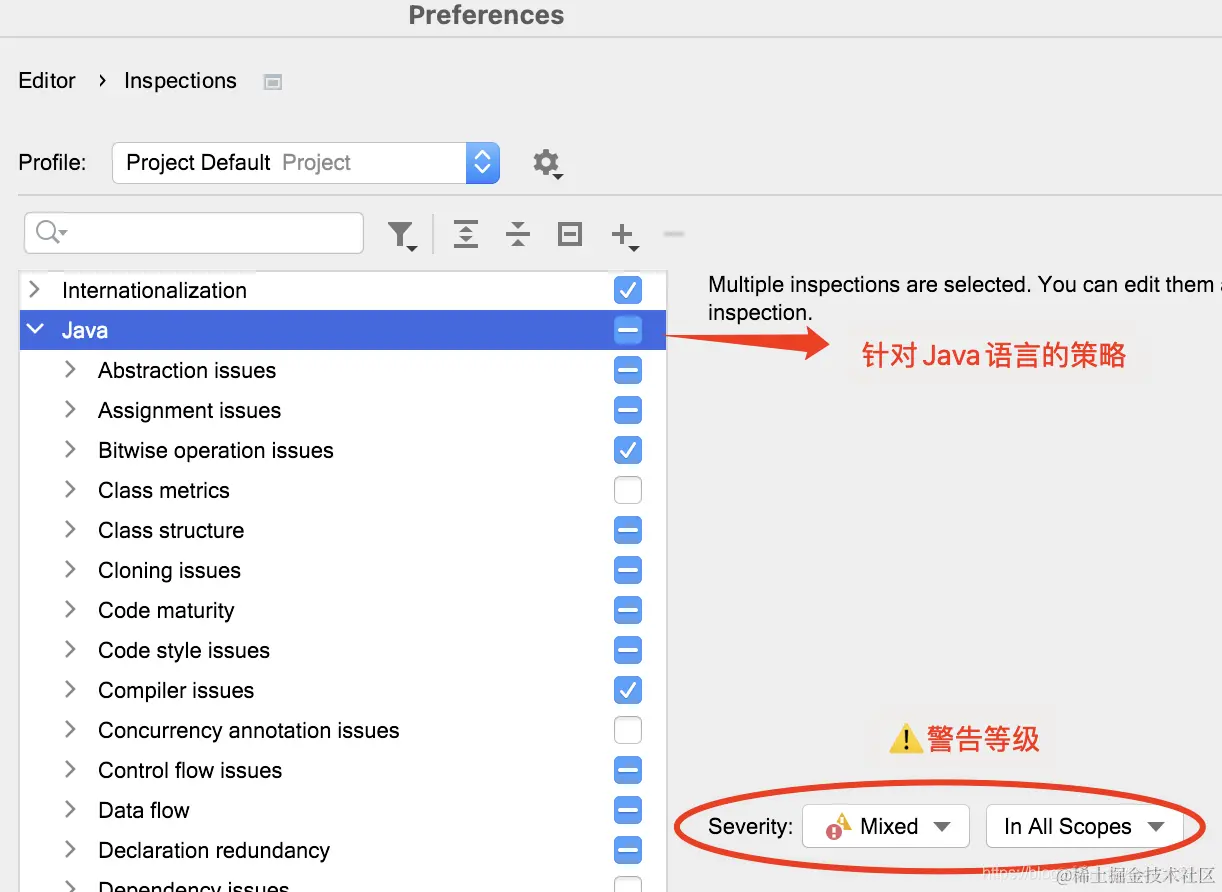Screen dimensions: 1222x892
Task: Expand the Bitwise operation issues node
Action: click(70, 450)
